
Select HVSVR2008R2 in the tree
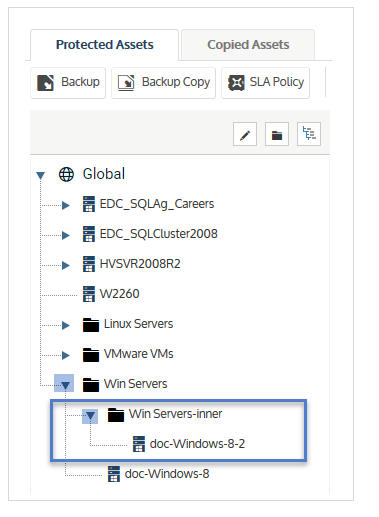click(140, 264)
